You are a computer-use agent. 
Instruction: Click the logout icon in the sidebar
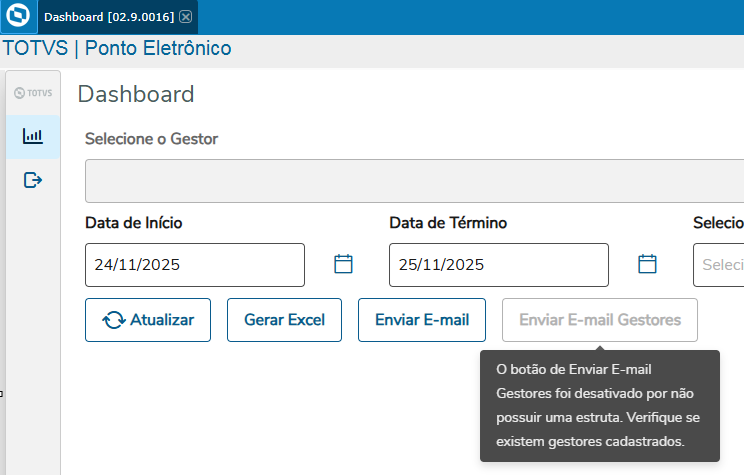click(x=33, y=180)
